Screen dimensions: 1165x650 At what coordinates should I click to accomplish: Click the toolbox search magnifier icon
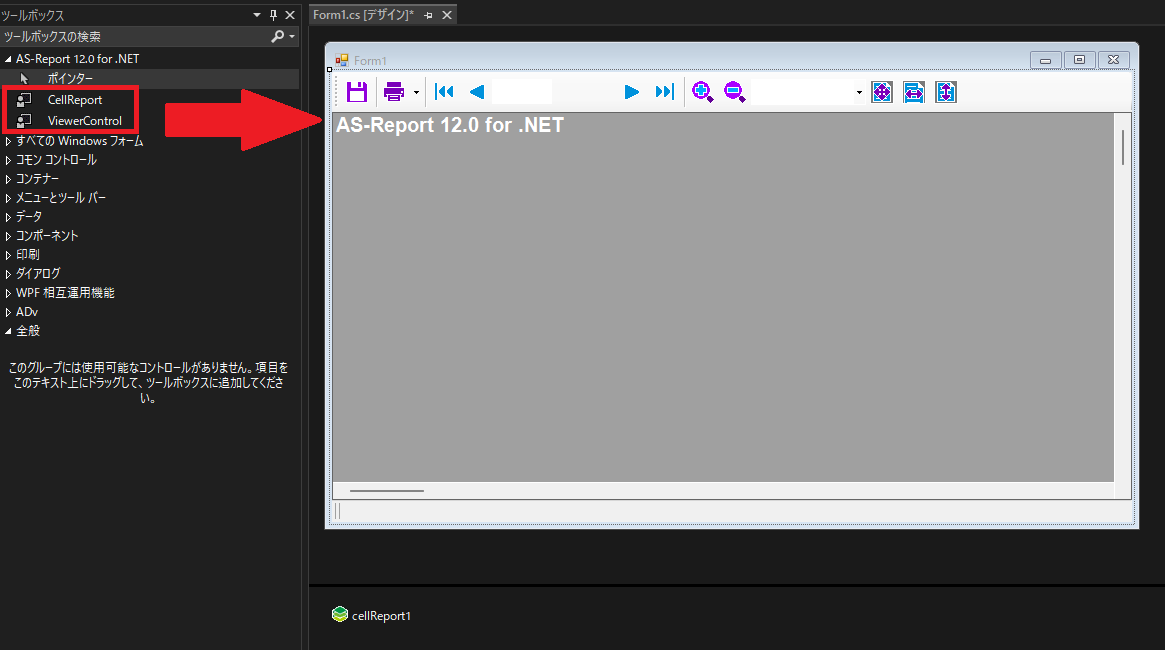(278, 36)
